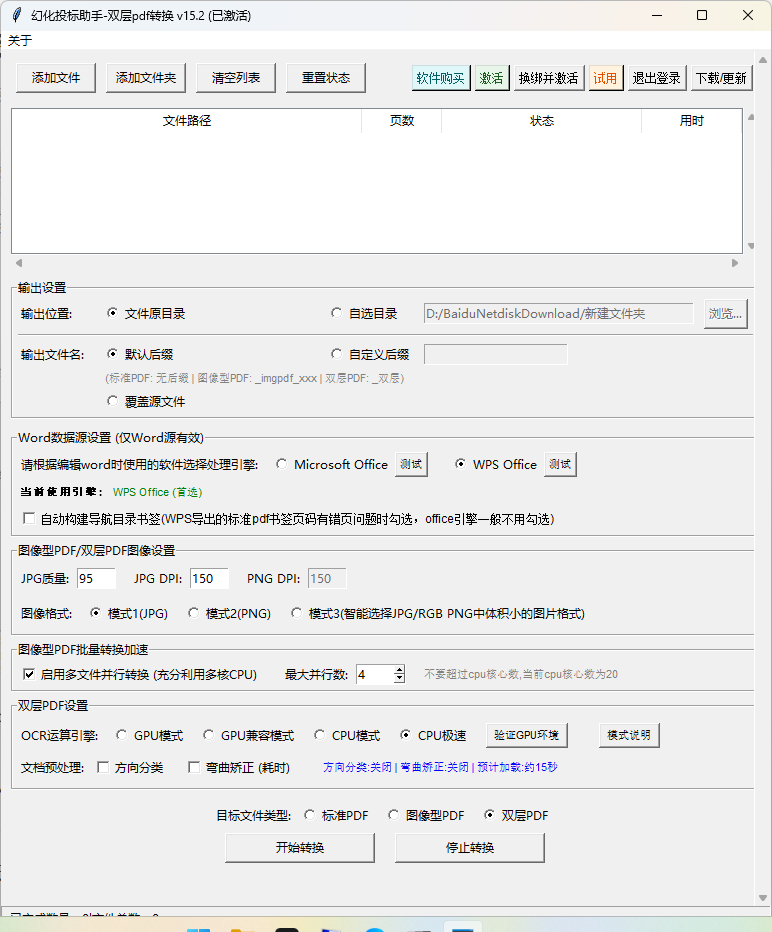
Task: Decrease 最大并行数 with the down arrow
Action: tap(399, 679)
